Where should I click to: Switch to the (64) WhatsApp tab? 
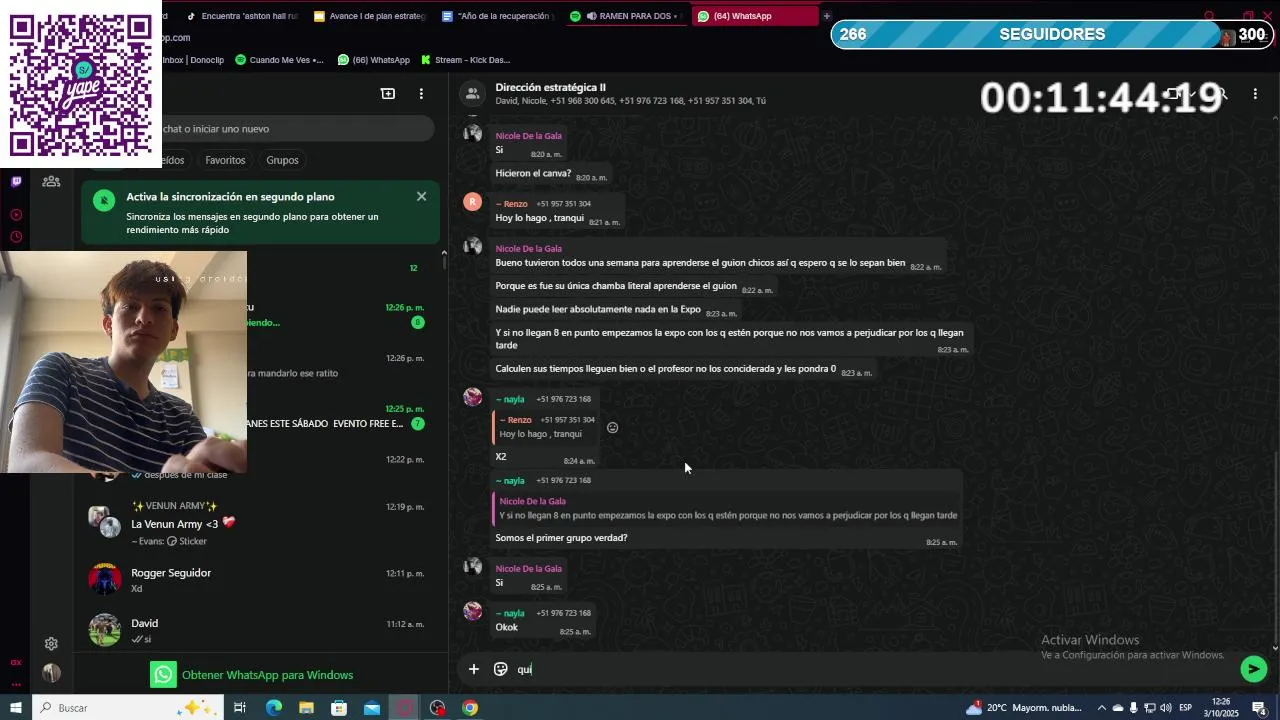tap(753, 16)
